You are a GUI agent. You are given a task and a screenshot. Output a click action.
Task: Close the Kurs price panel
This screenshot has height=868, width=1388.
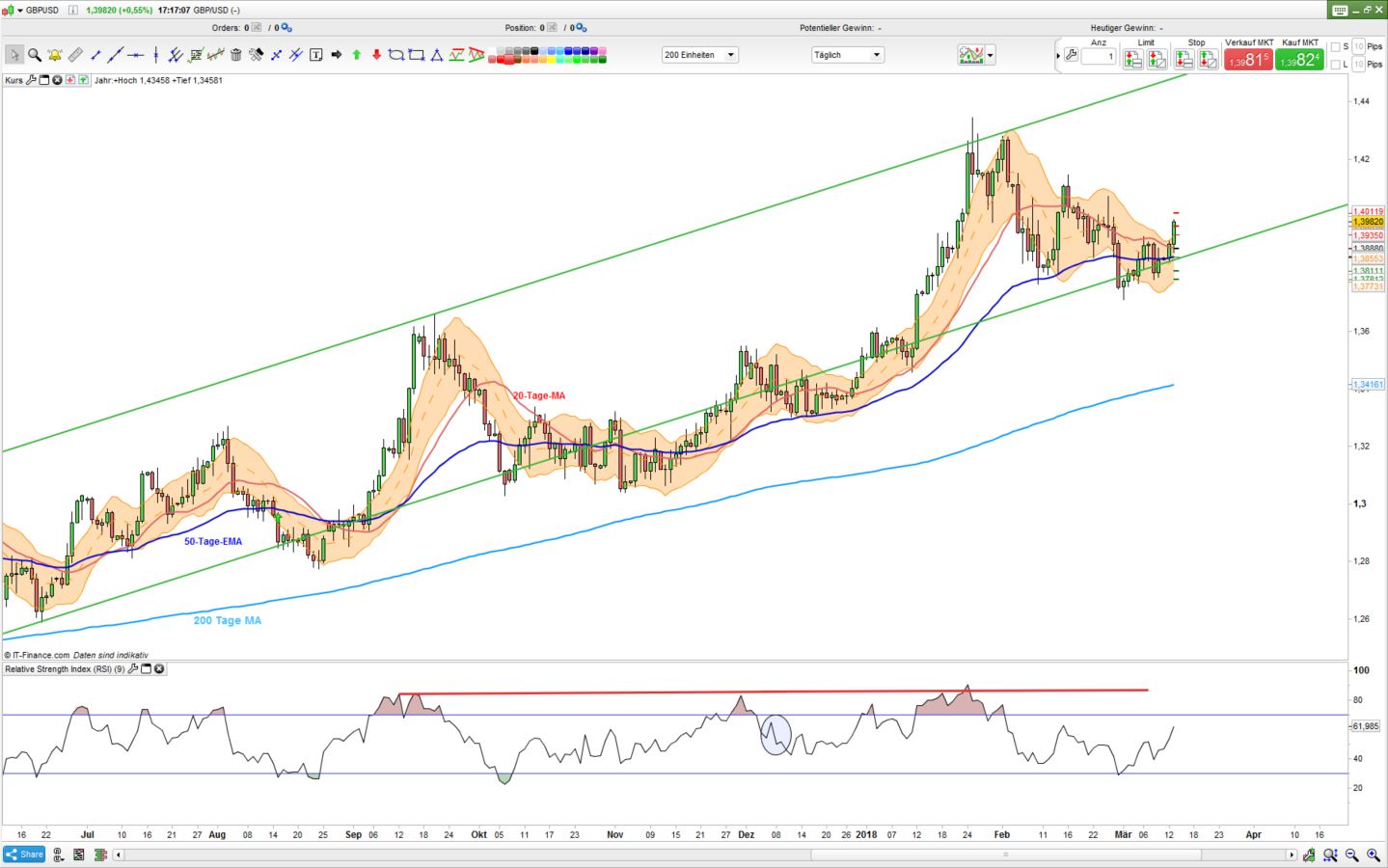coord(57,80)
